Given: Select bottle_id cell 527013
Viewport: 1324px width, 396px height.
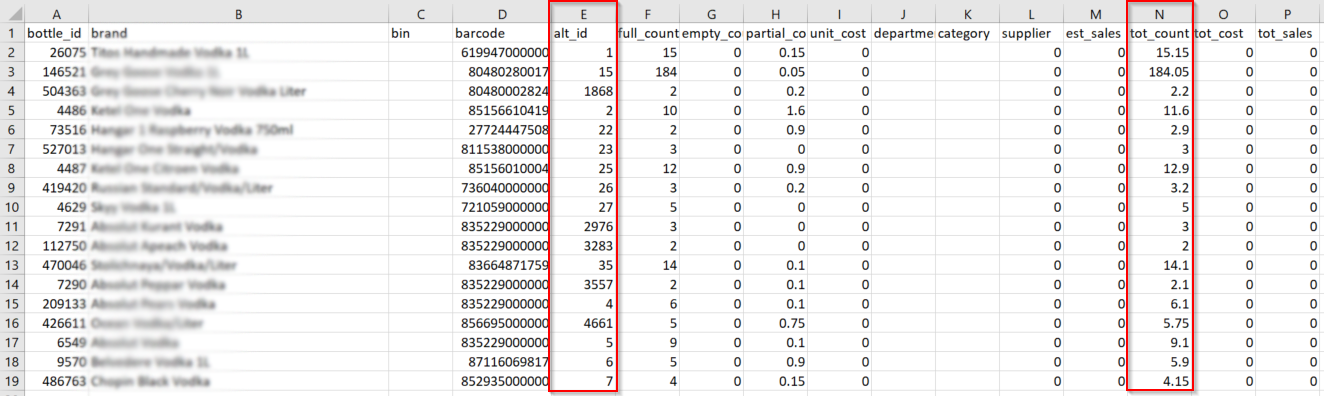Looking at the screenshot, I should tap(56, 149).
